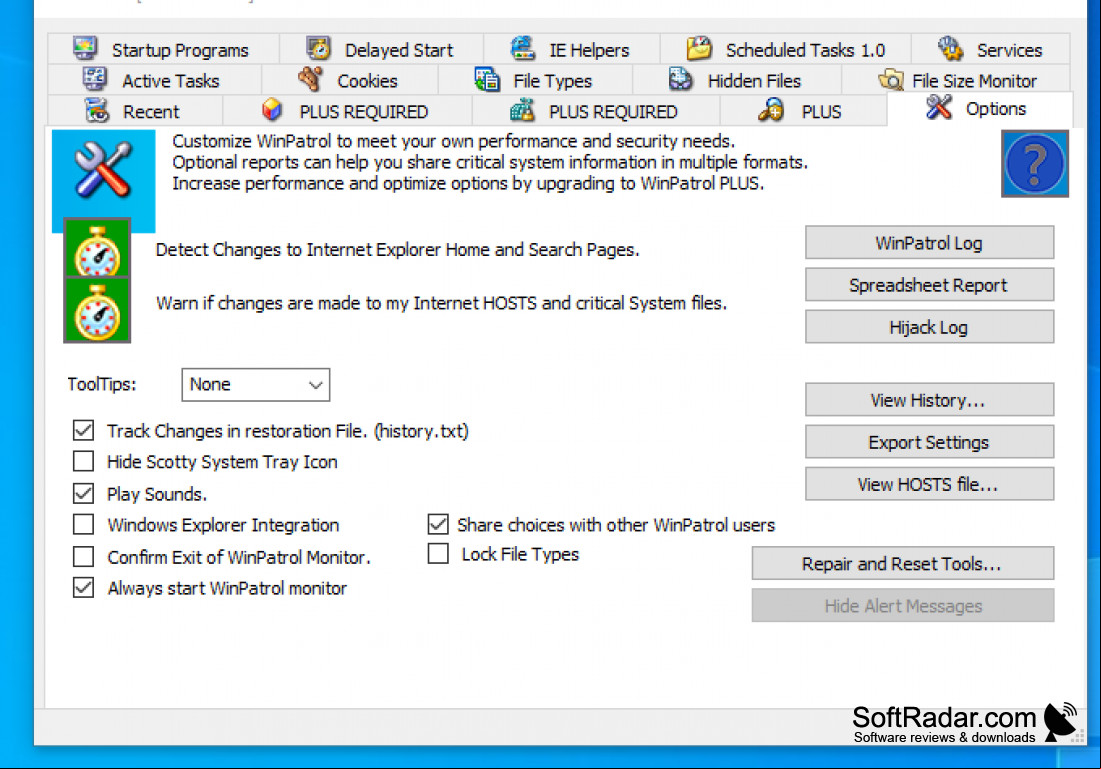Tick the Lock File Types checkbox
This screenshot has height=769, width=1101.
pos(438,553)
